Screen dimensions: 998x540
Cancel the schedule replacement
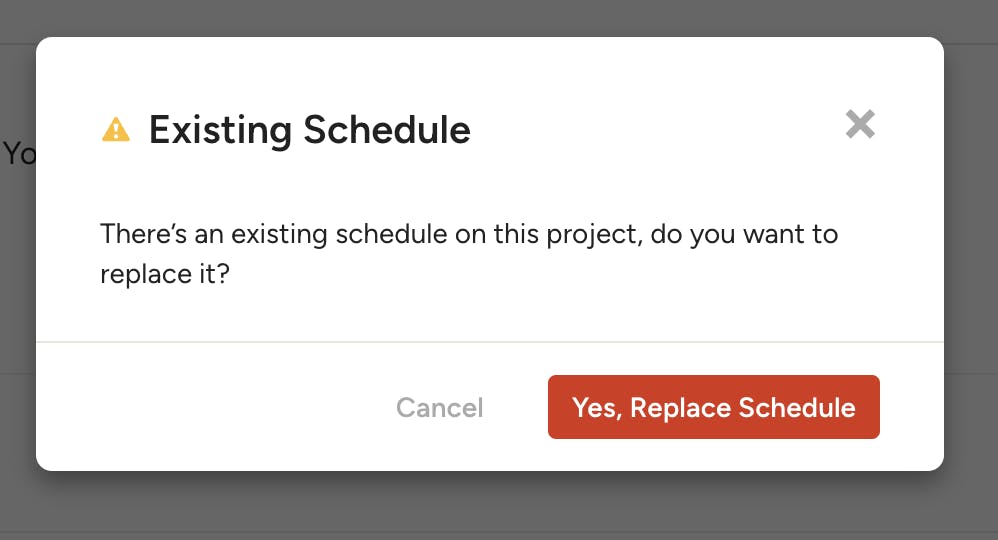(x=440, y=408)
